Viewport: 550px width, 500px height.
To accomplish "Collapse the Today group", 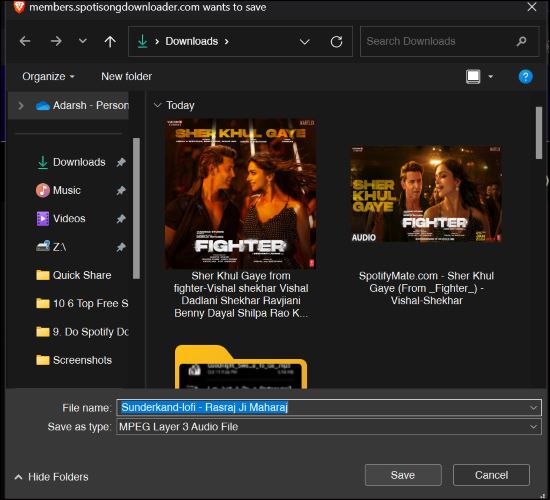I will pyautogui.click(x=157, y=105).
